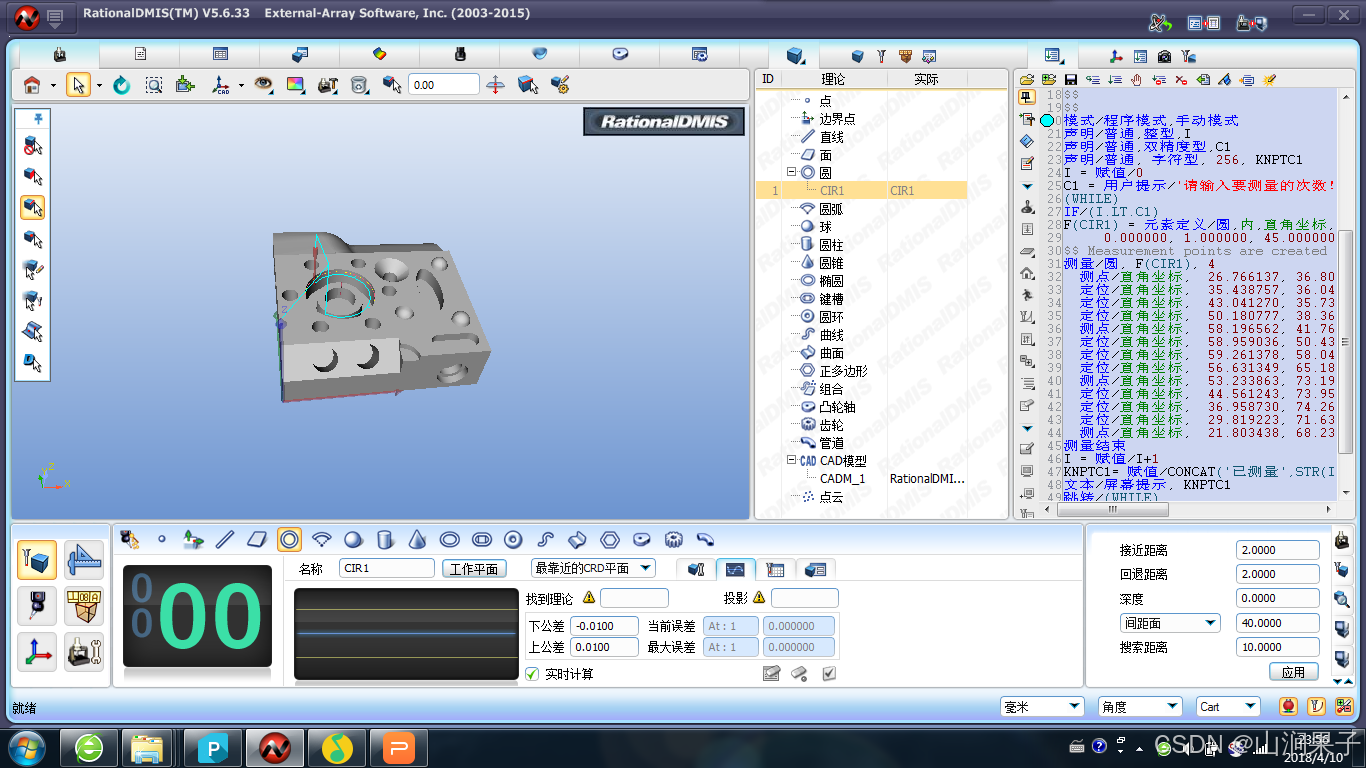Toggle the 实时计算 checkbox
The image size is (1366, 768).
532,674
